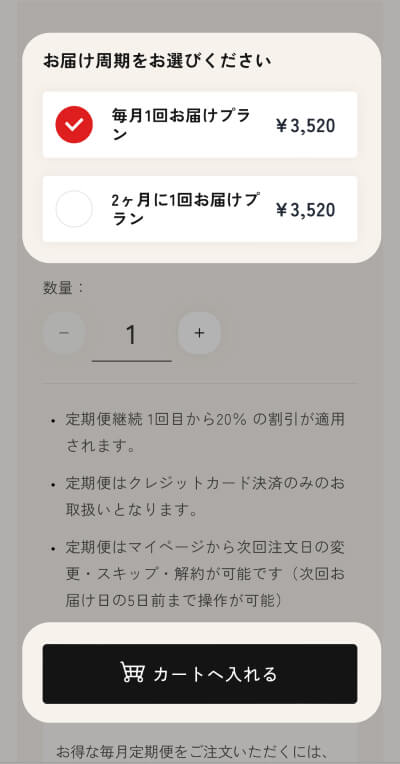This screenshot has height=764, width=400.
Task: Click the 5日前まで操作が可能 line
Action: [174, 601]
